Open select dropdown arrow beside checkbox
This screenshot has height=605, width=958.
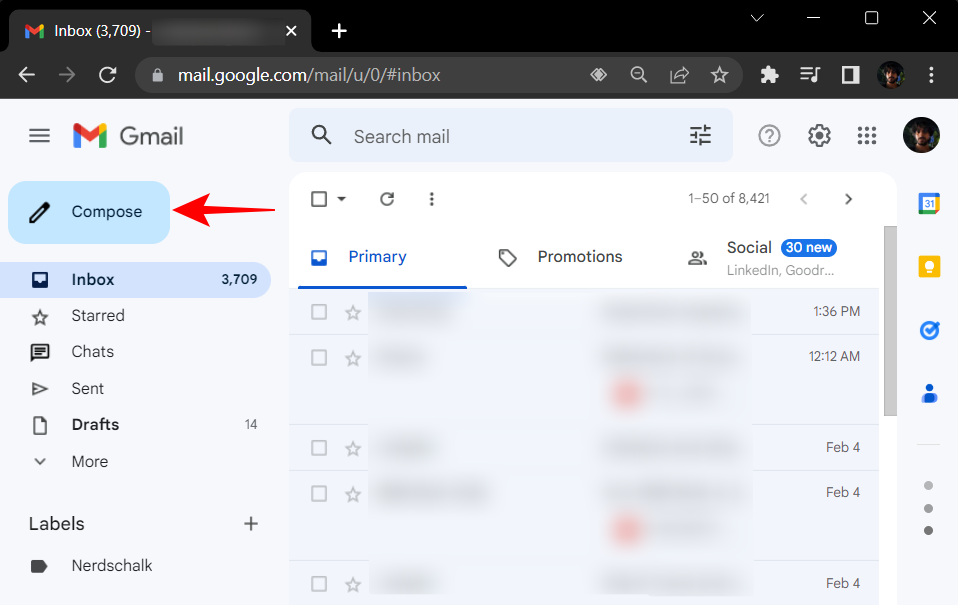342,199
